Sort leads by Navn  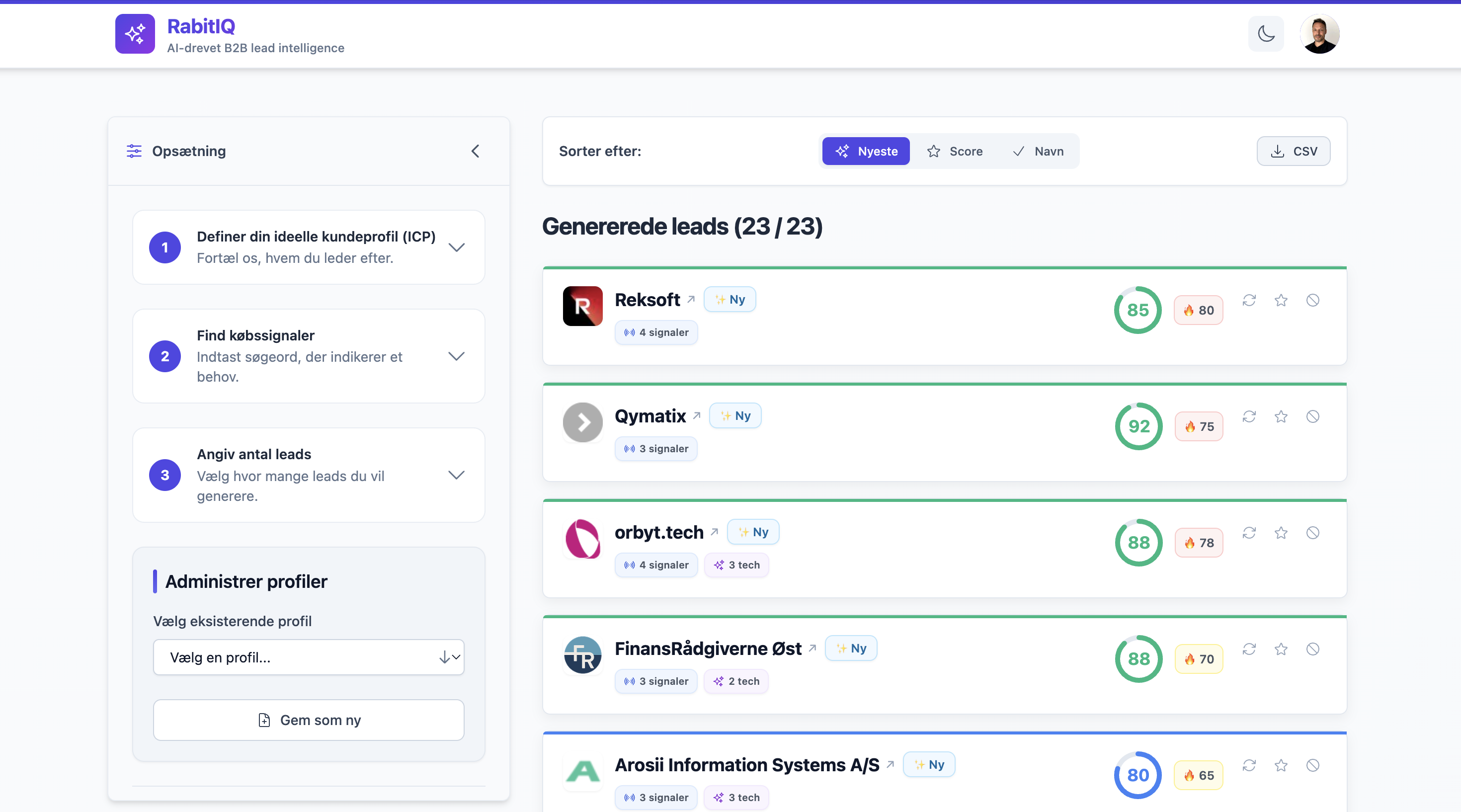[x=1039, y=152]
